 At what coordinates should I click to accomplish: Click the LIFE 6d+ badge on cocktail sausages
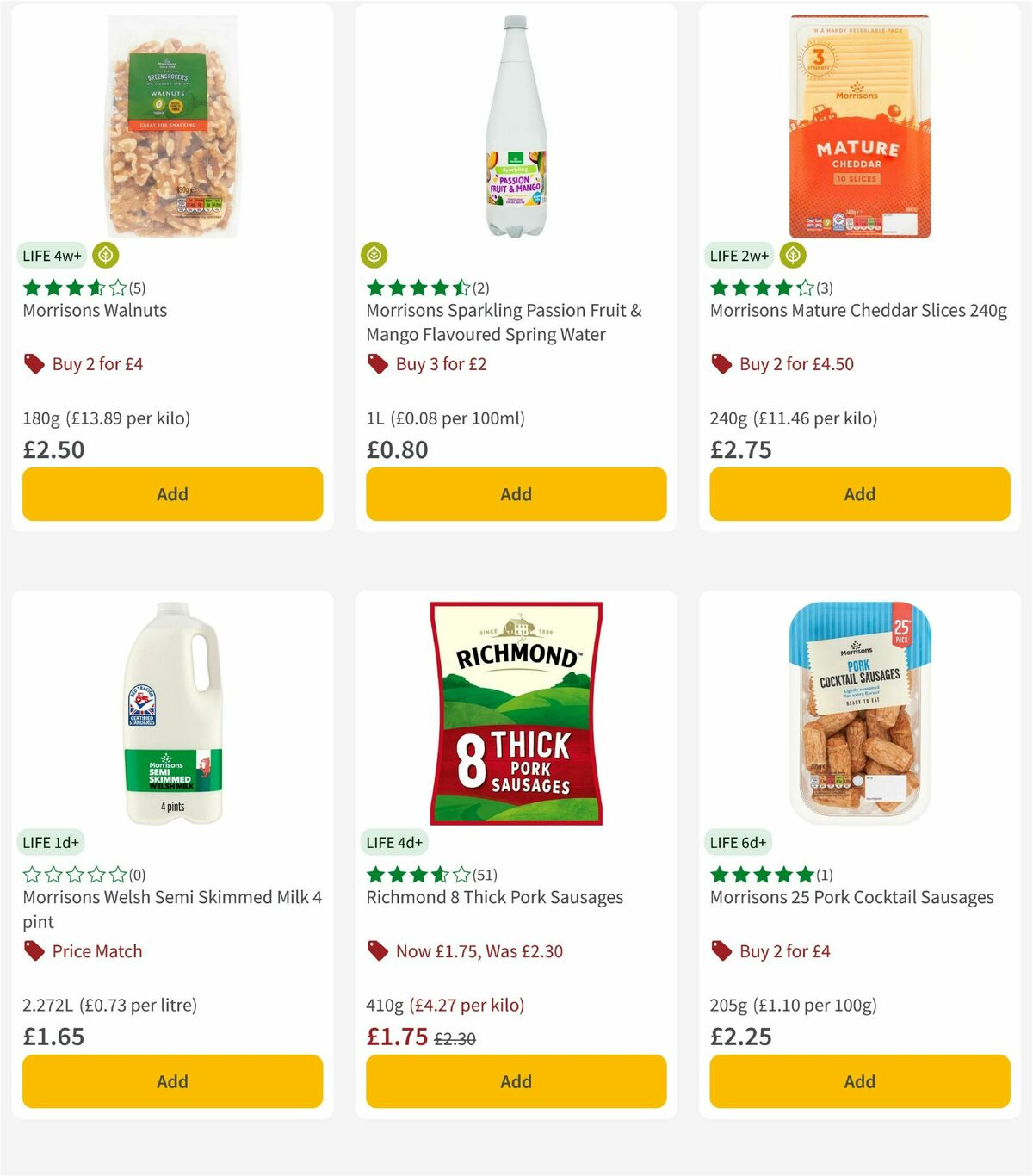click(x=739, y=842)
